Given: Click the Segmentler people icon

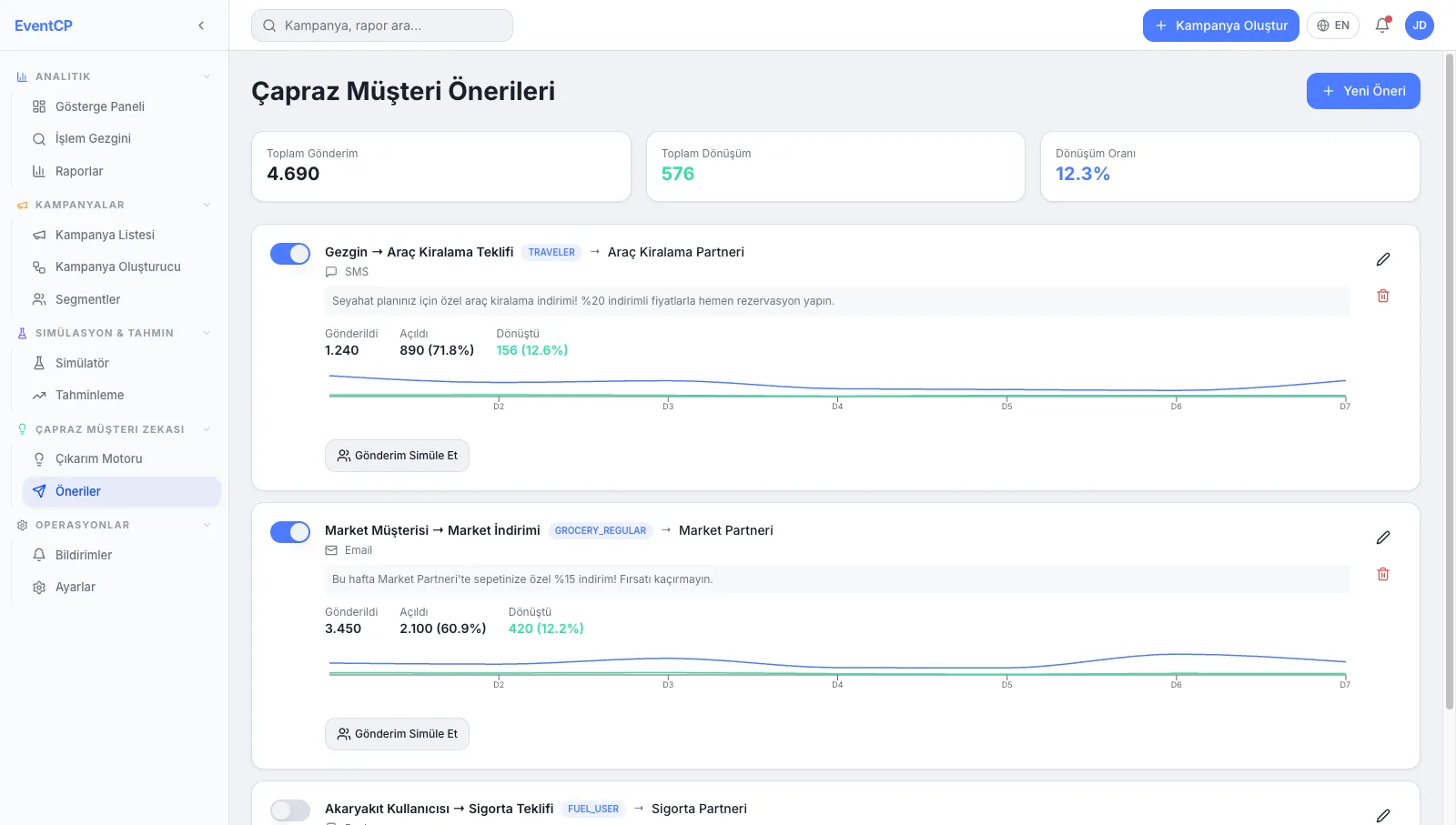Looking at the screenshot, I should (39, 299).
